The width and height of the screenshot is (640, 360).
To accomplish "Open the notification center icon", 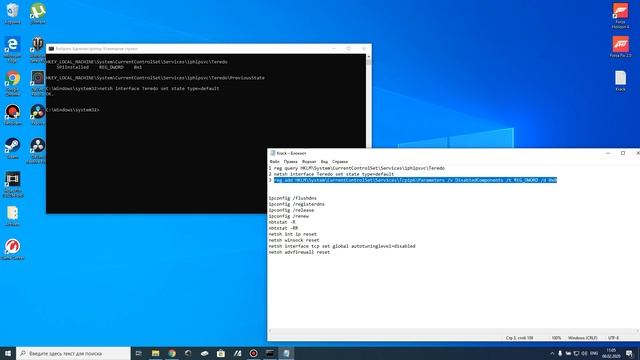I will tap(630, 353).
